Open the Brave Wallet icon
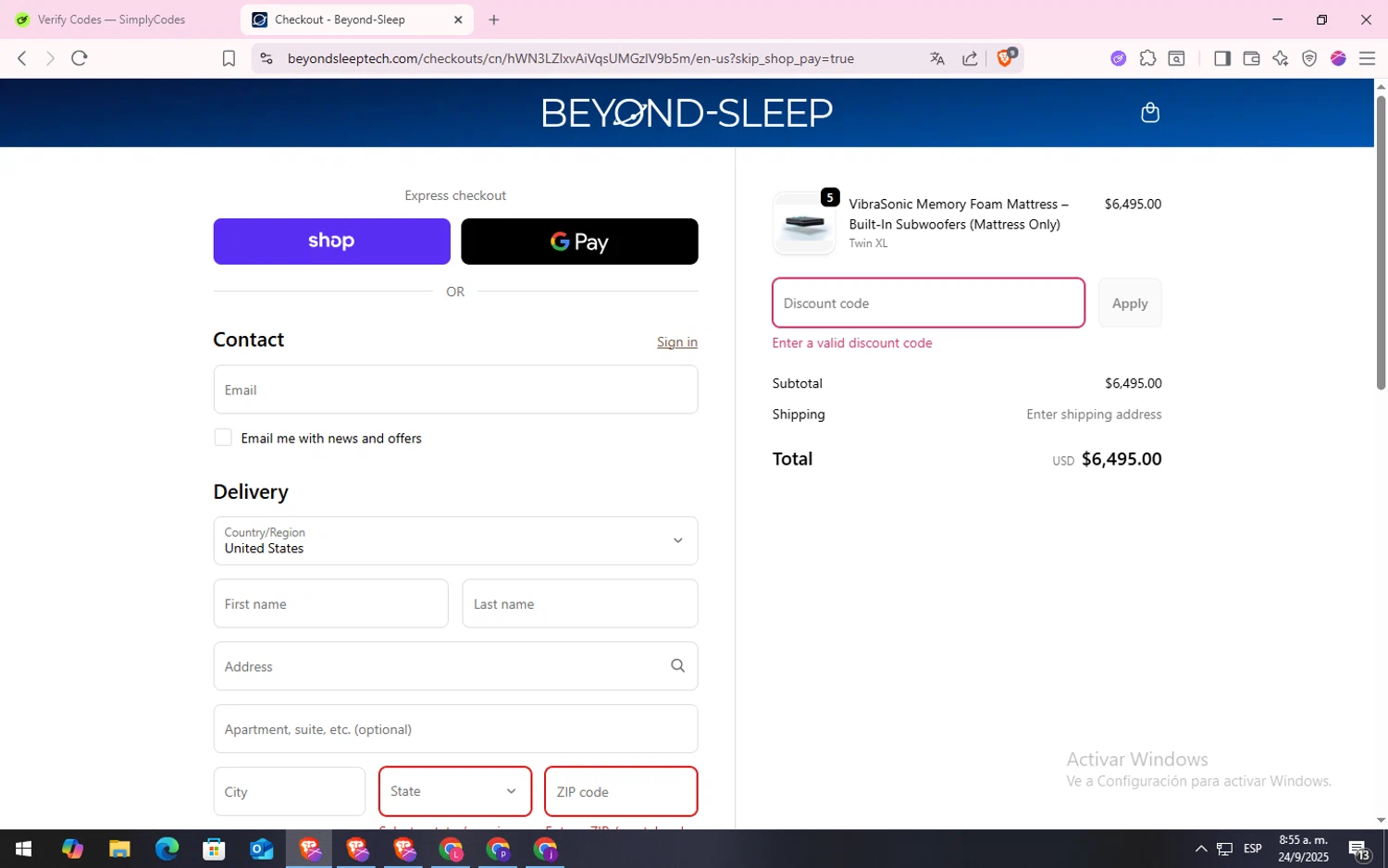The height and width of the screenshot is (868, 1388). click(x=1251, y=58)
